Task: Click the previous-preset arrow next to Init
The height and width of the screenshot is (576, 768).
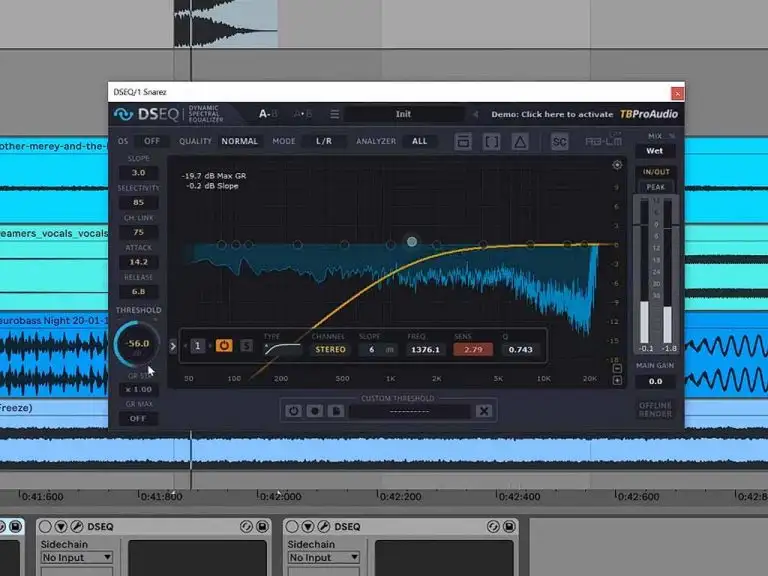Action: (x=475, y=114)
